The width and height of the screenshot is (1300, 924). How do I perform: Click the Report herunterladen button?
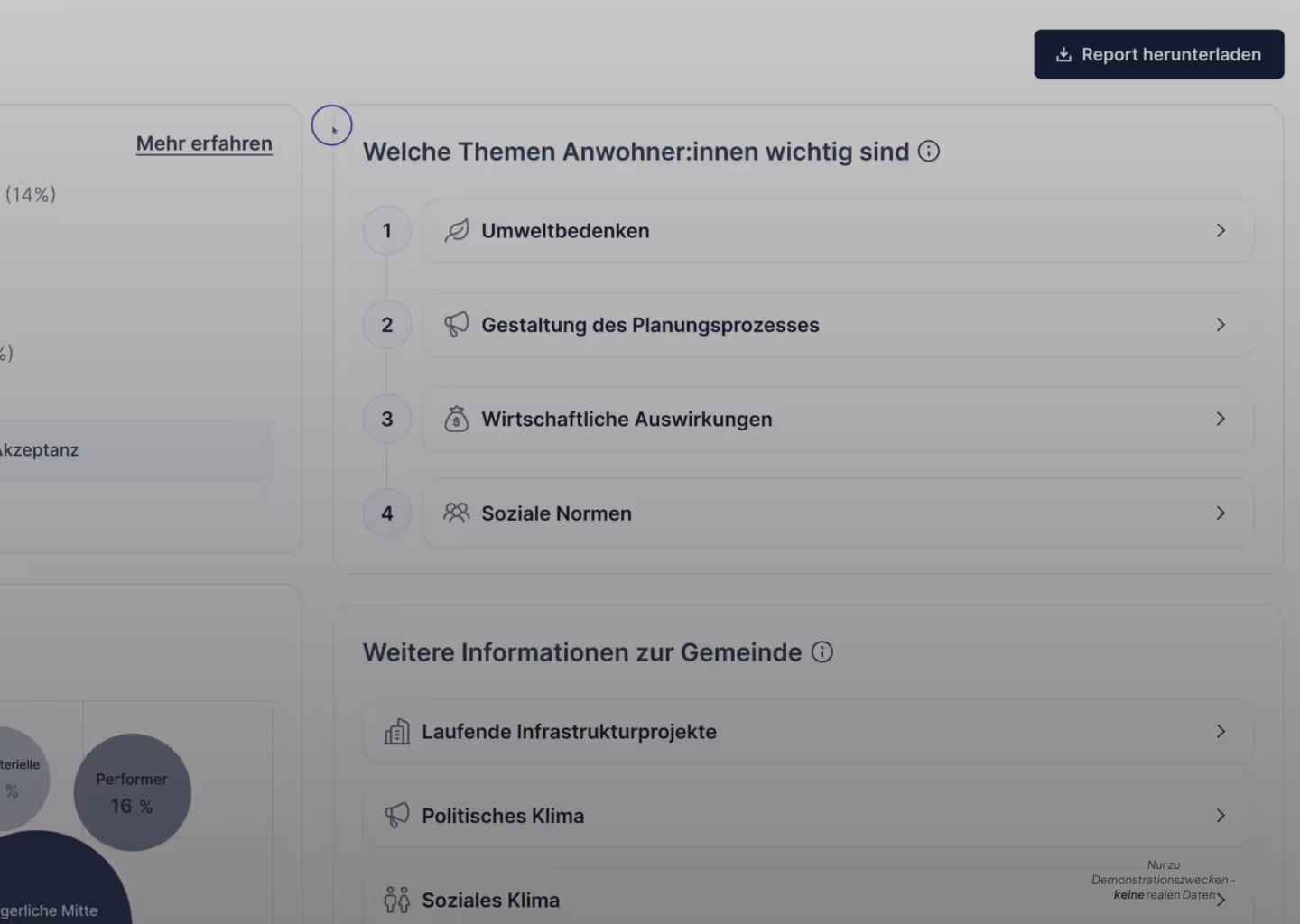[x=1158, y=54]
